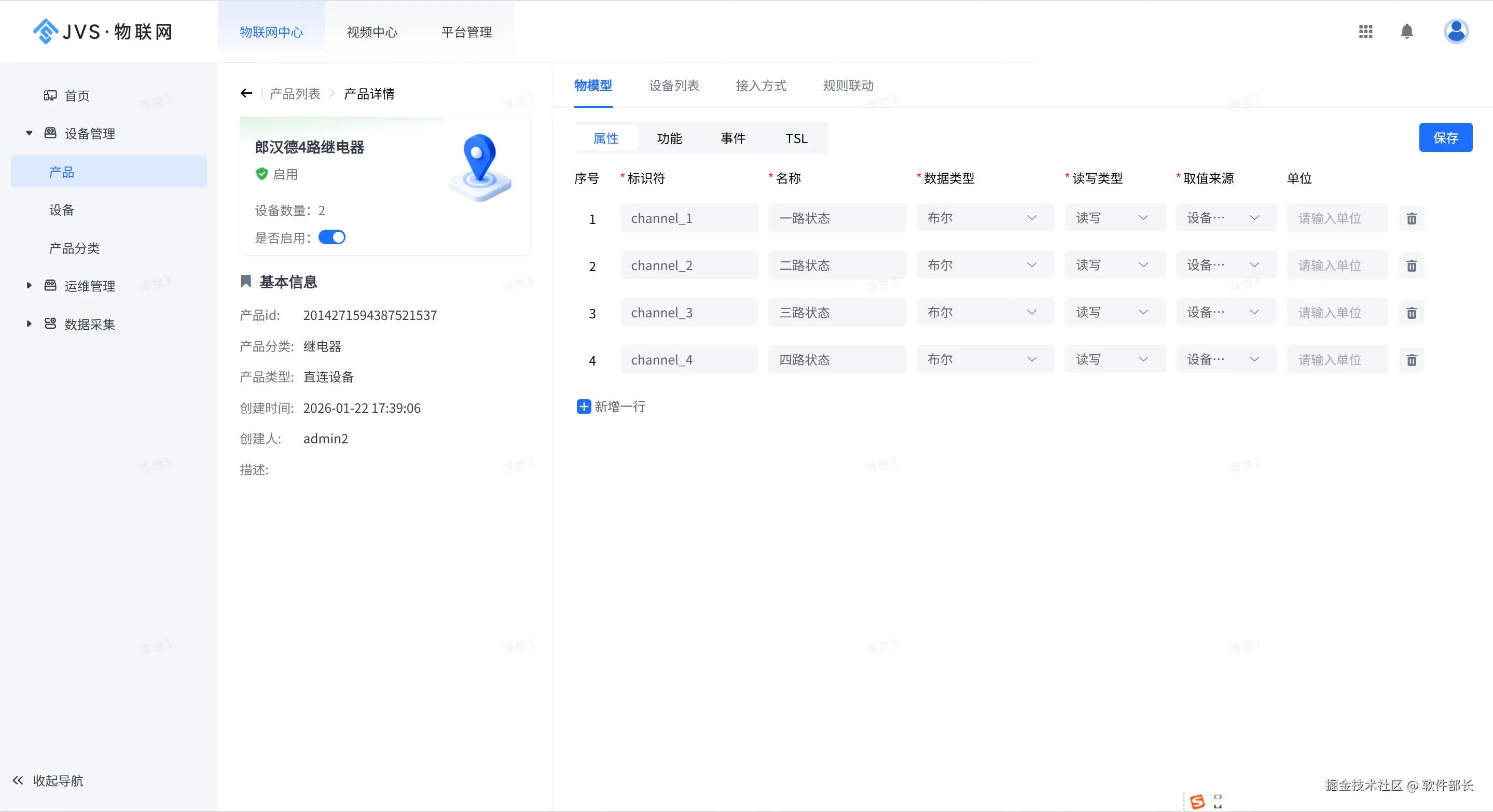Screen dimensions: 1493x812
Task: Select the TSL sub-tab
Action: (796, 138)
